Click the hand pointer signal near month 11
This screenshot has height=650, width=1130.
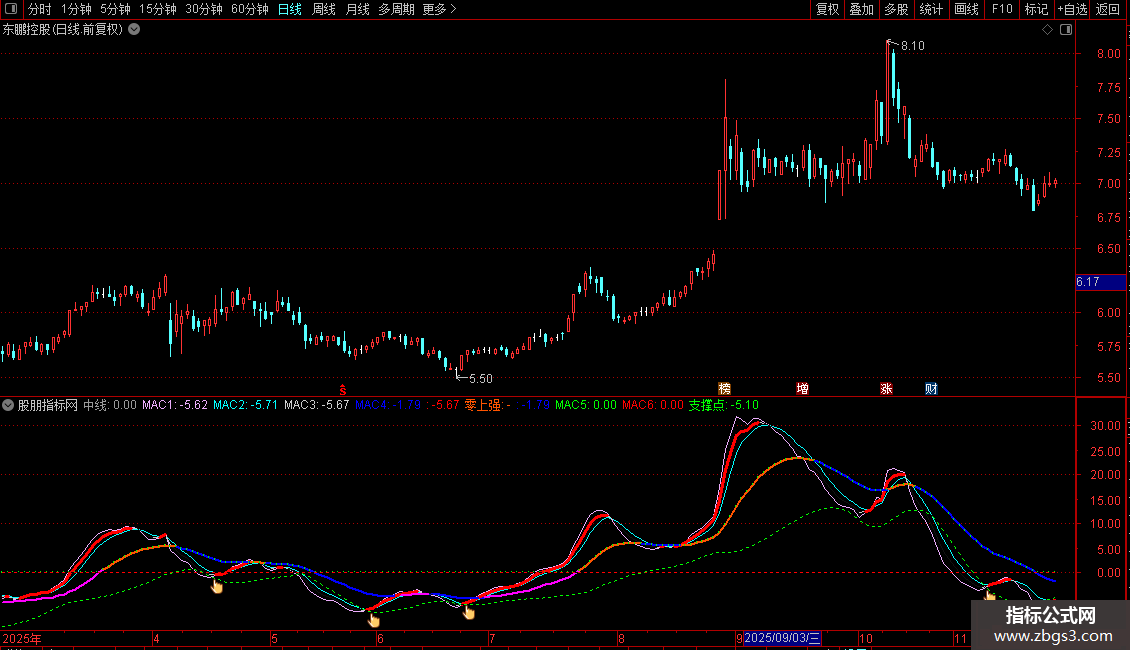click(990, 596)
